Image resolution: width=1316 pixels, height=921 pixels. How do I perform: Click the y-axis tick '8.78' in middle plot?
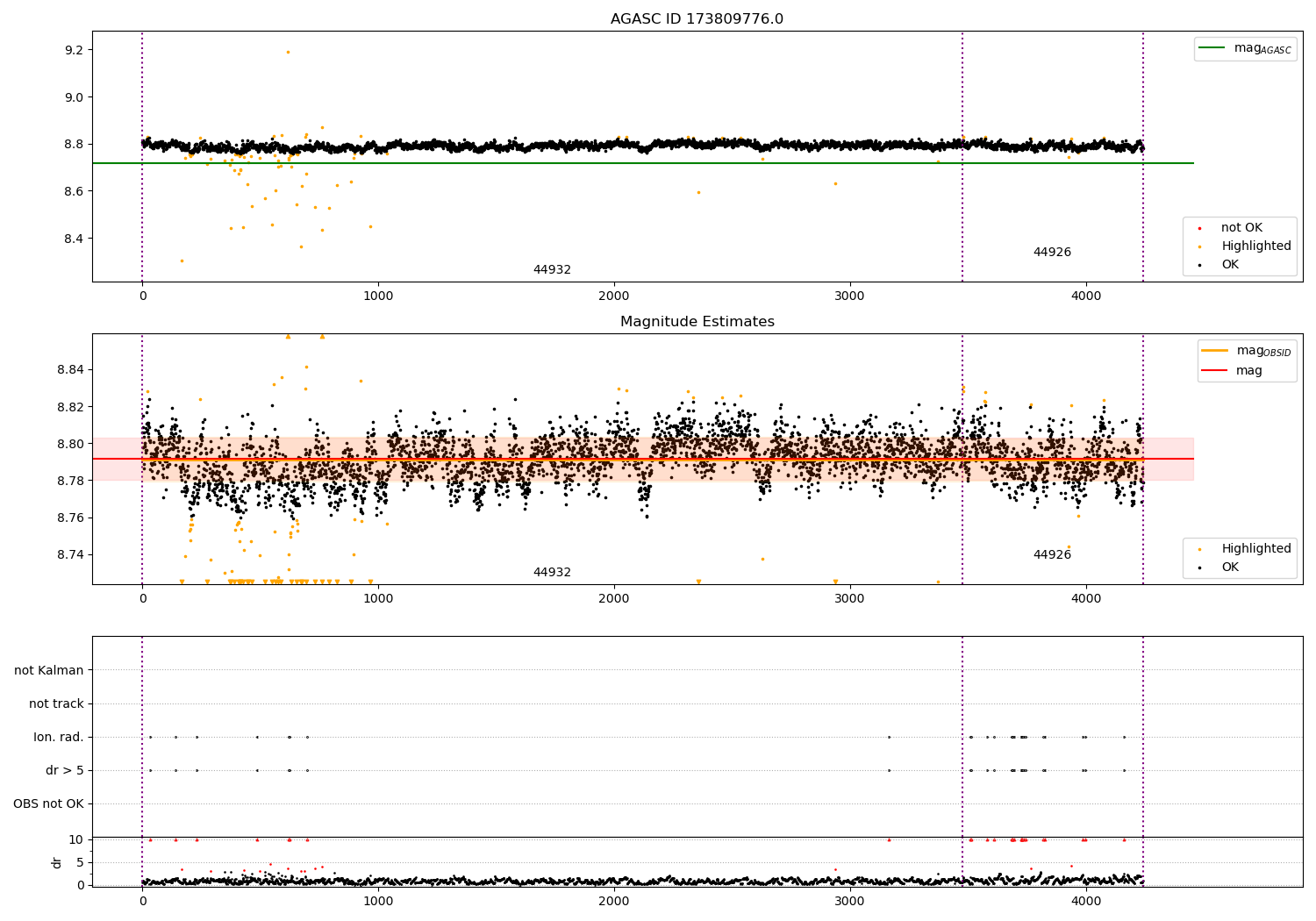pyautogui.click(x=70, y=481)
